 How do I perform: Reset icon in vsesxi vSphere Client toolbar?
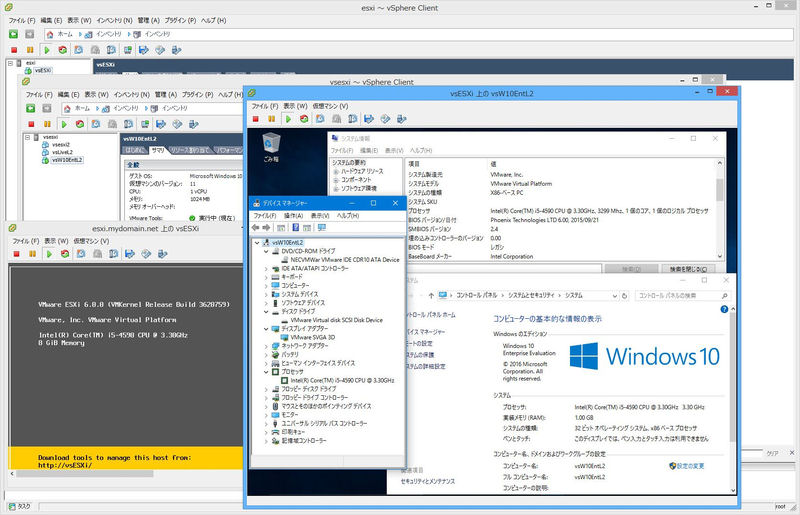pyautogui.click(x=80, y=124)
